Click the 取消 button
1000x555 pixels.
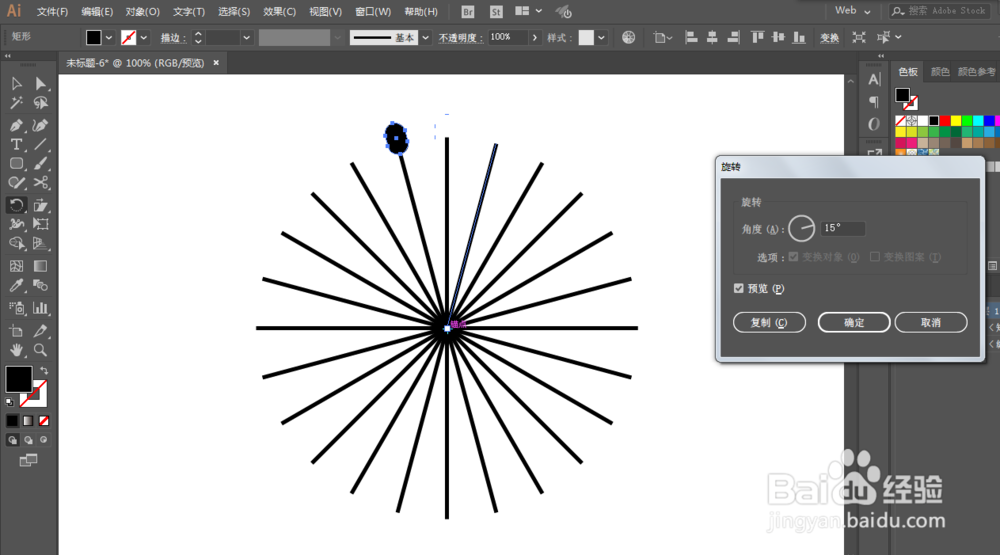[x=930, y=322]
